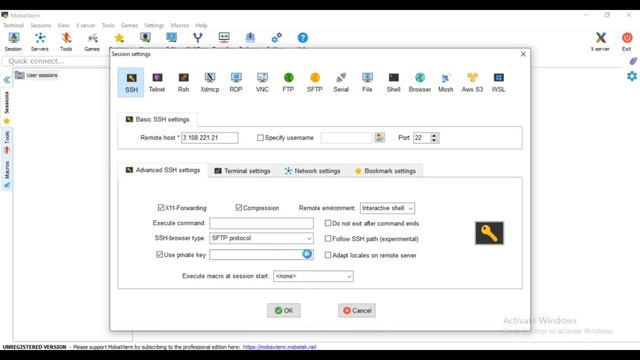The width and height of the screenshot is (640, 360).
Task: Switch to Terminal settings tab
Action: 242,171
